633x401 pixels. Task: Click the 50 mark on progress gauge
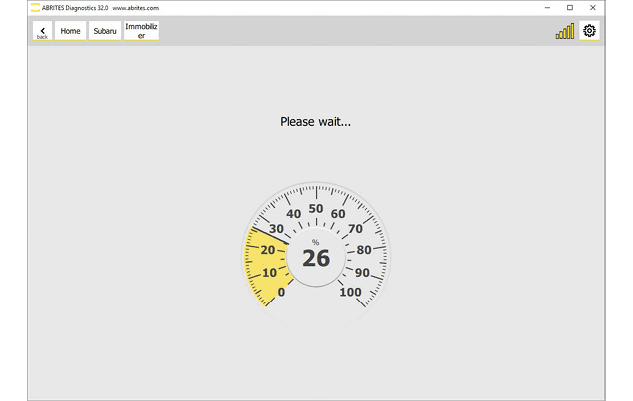pyautogui.click(x=316, y=208)
